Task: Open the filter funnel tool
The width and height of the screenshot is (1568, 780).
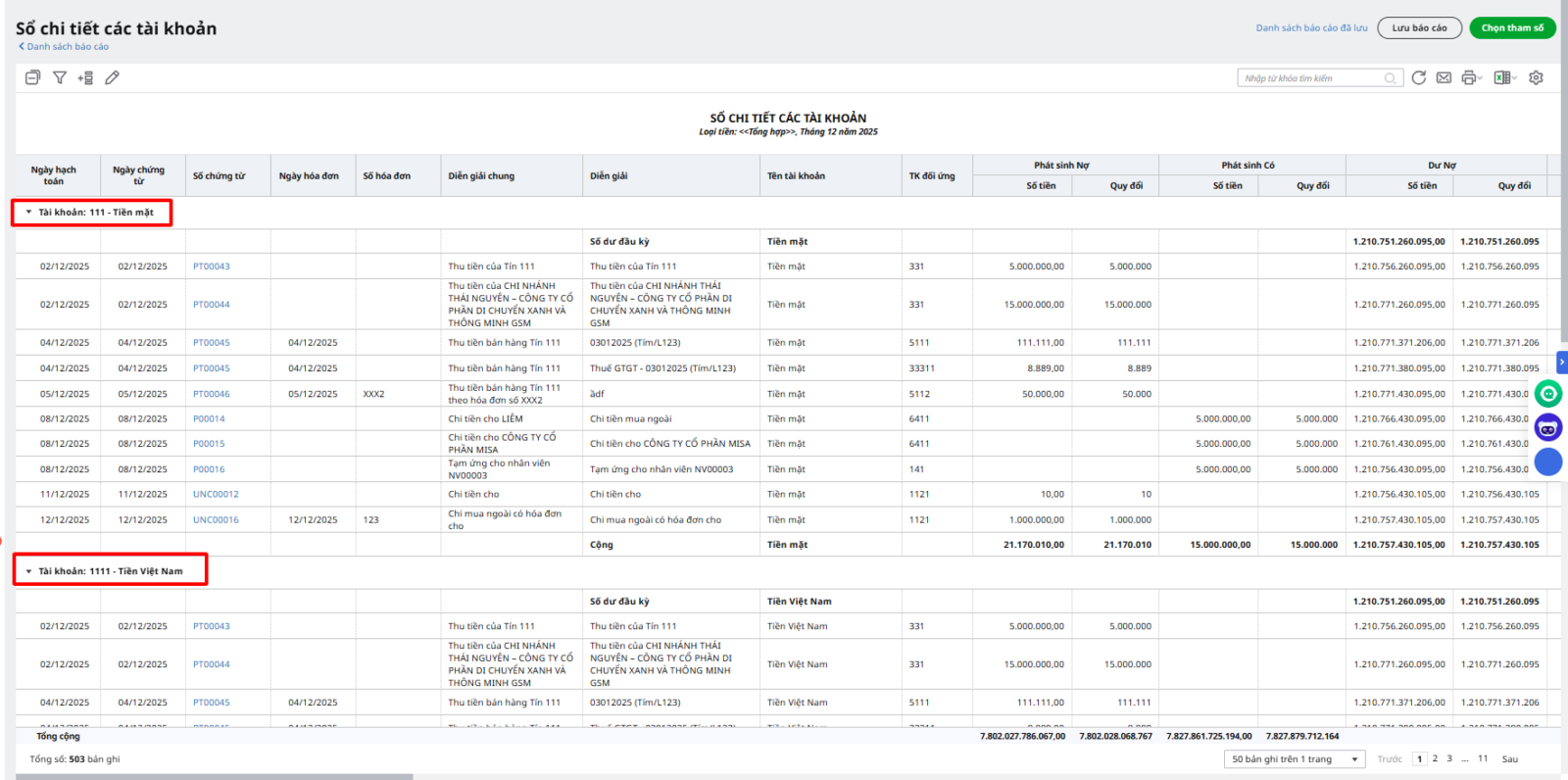Action: pyautogui.click(x=60, y=77)
